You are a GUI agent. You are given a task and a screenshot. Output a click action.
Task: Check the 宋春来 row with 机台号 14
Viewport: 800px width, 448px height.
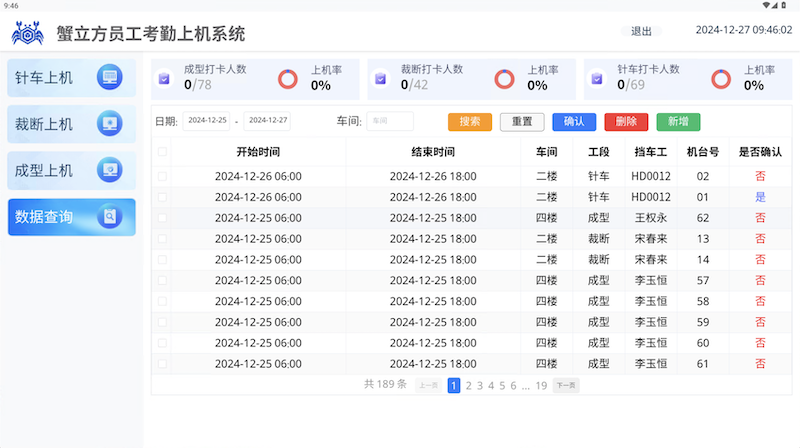pos(162,260)
